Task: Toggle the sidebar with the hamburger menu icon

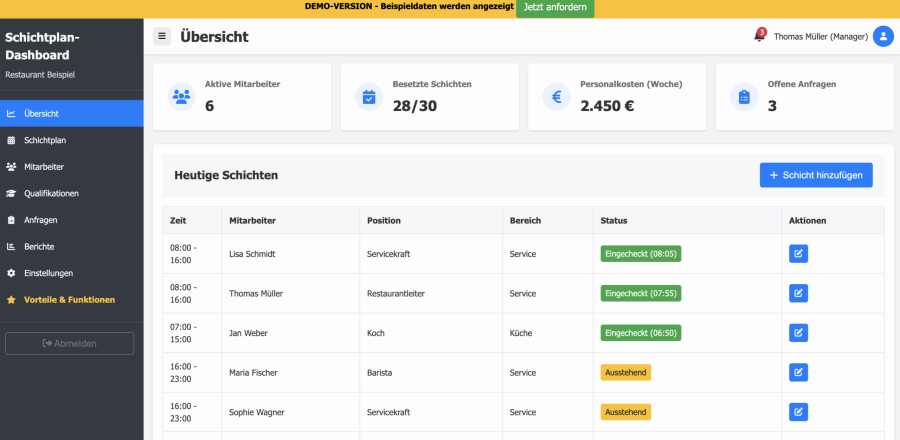Action: click(x=162, y=36)
